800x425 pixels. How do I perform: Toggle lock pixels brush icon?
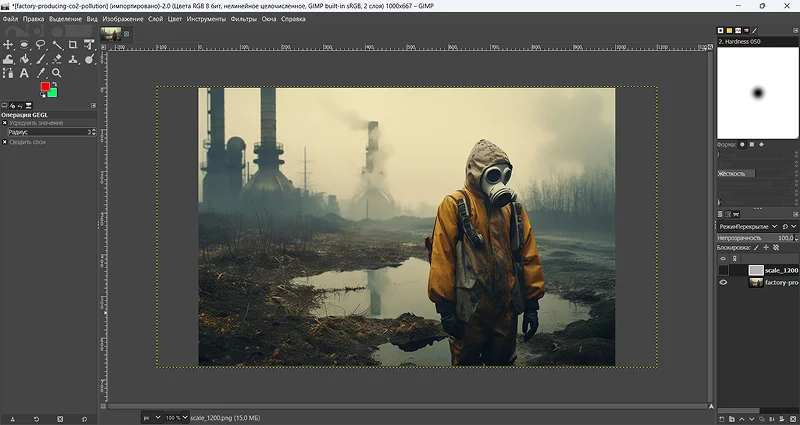(757, 247)
